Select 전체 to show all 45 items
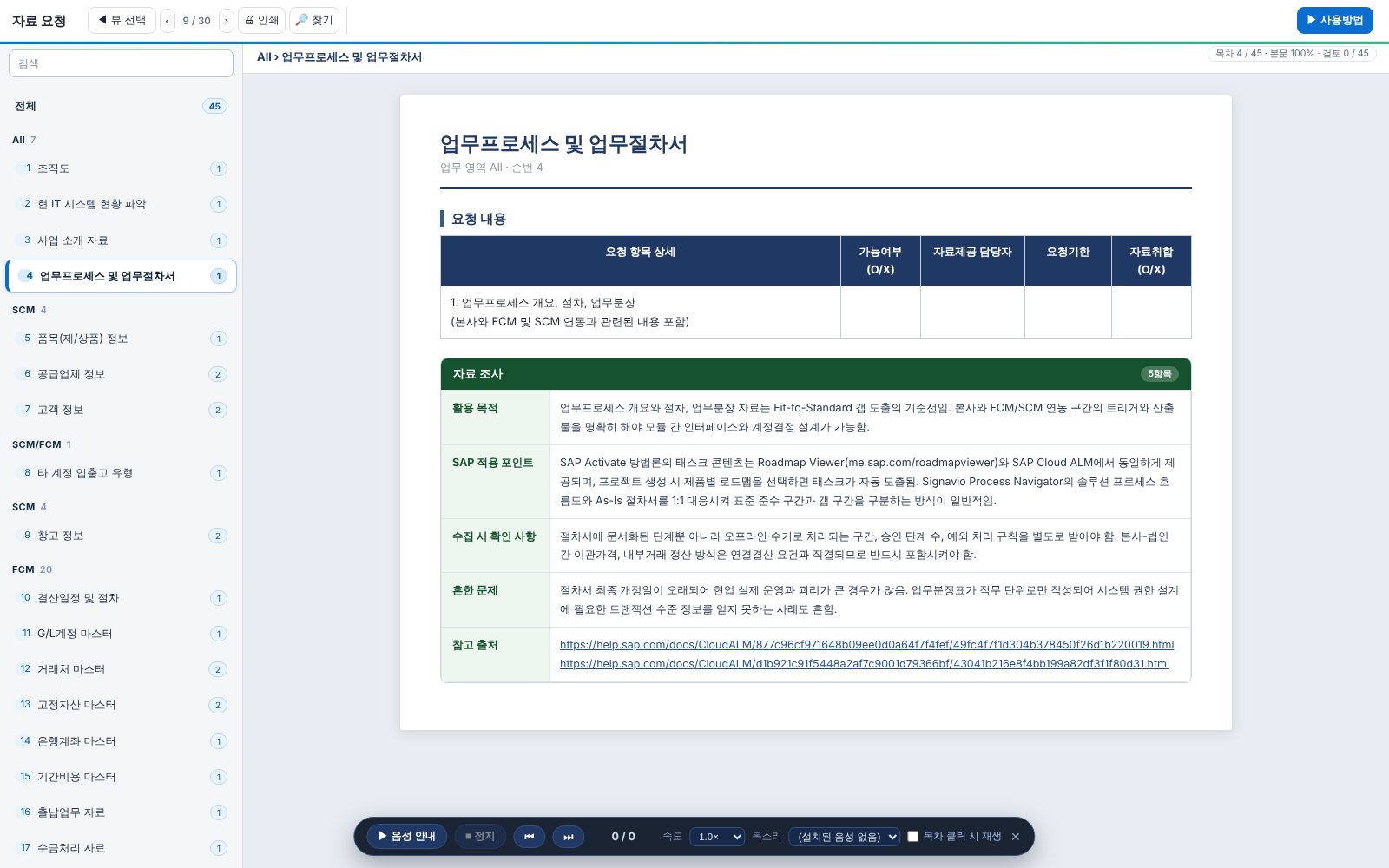 point(121,106)
